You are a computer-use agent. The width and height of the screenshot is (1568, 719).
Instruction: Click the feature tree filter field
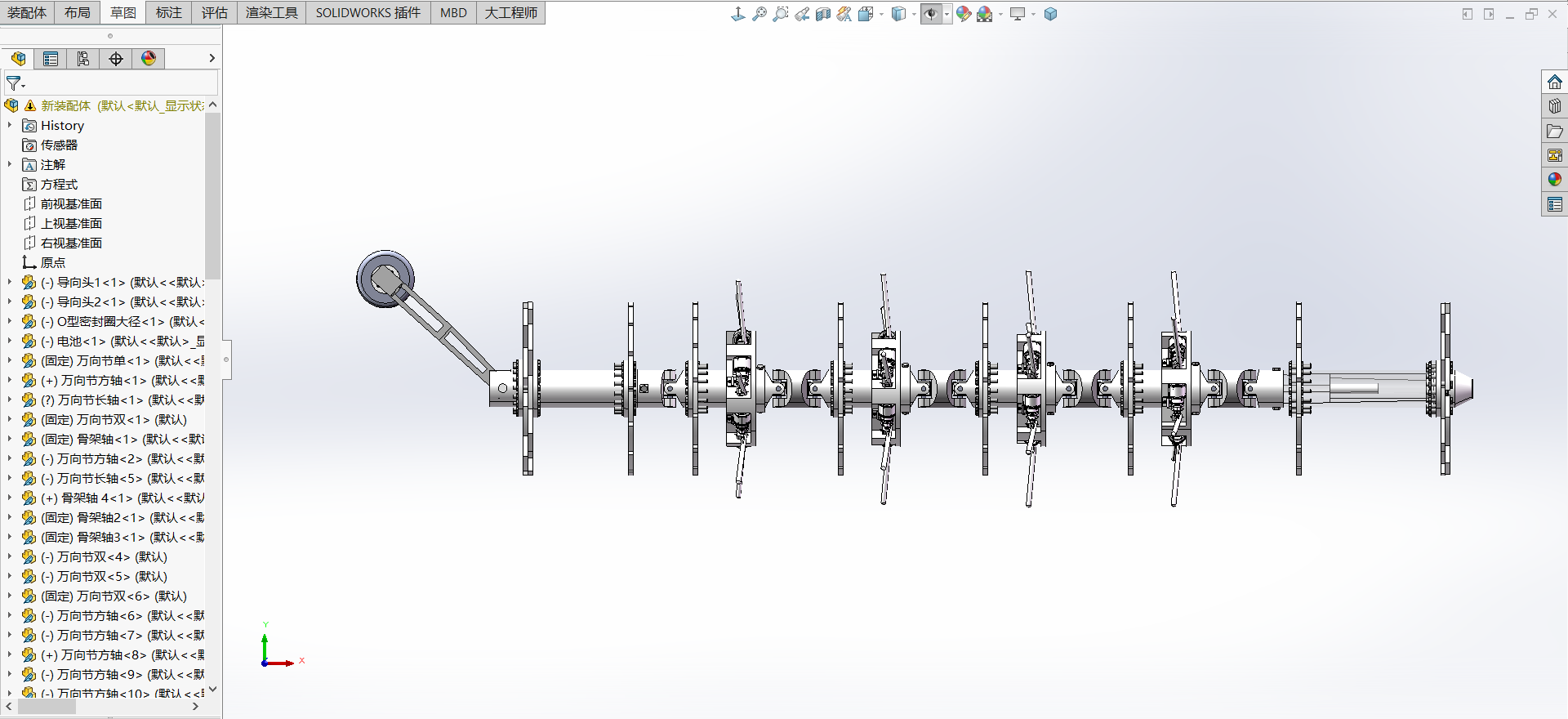click(118, 83)
